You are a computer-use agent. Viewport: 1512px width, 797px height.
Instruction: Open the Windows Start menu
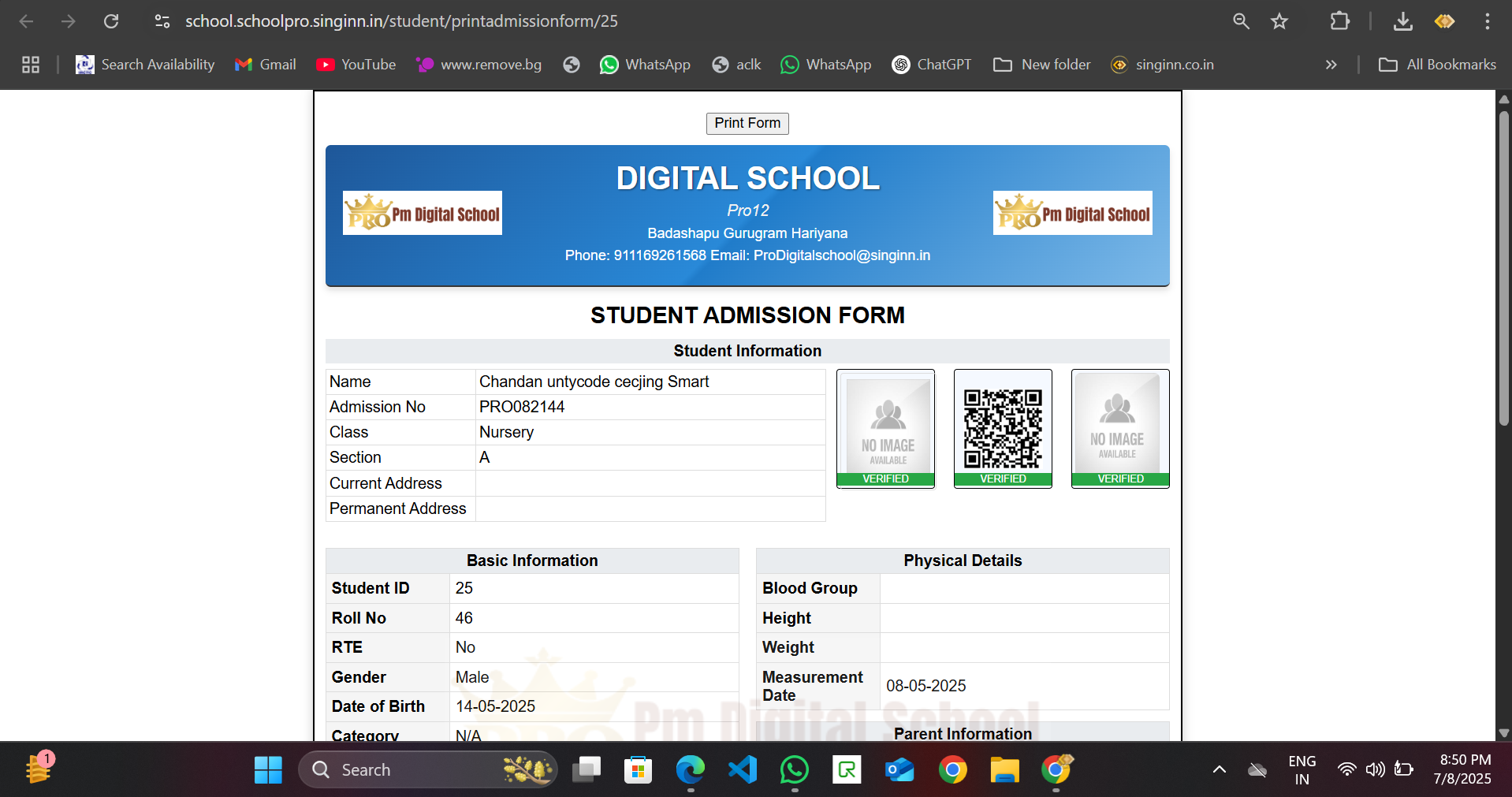(x=268, y=769)
